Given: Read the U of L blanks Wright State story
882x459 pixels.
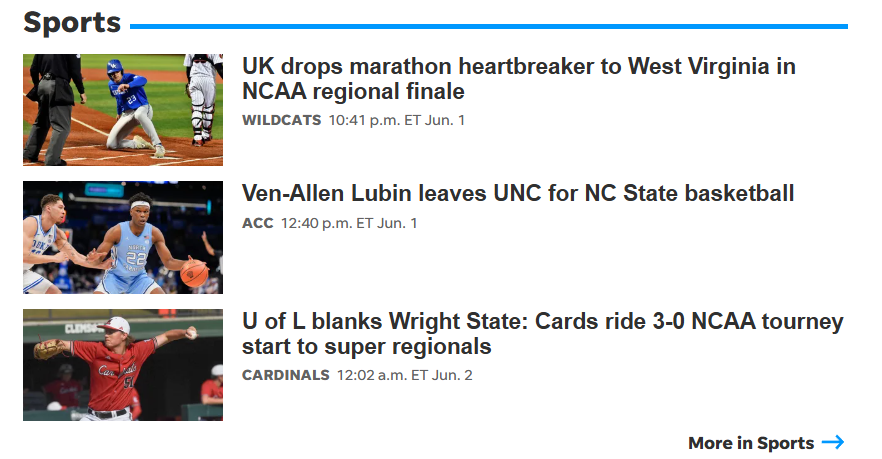Looking at the screenshot, I should coord(542,334).
